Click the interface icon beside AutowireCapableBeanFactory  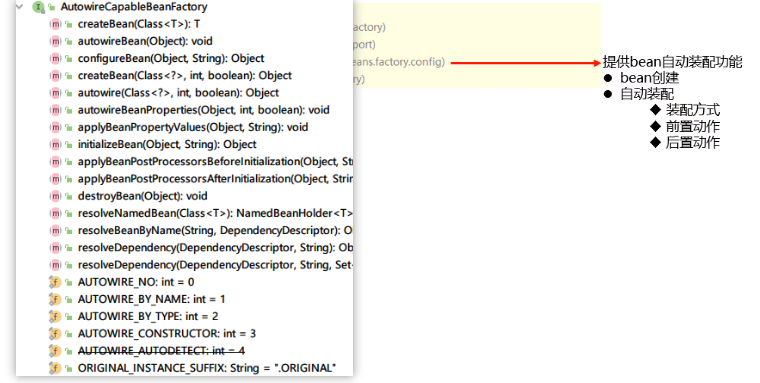coord(38,7)
